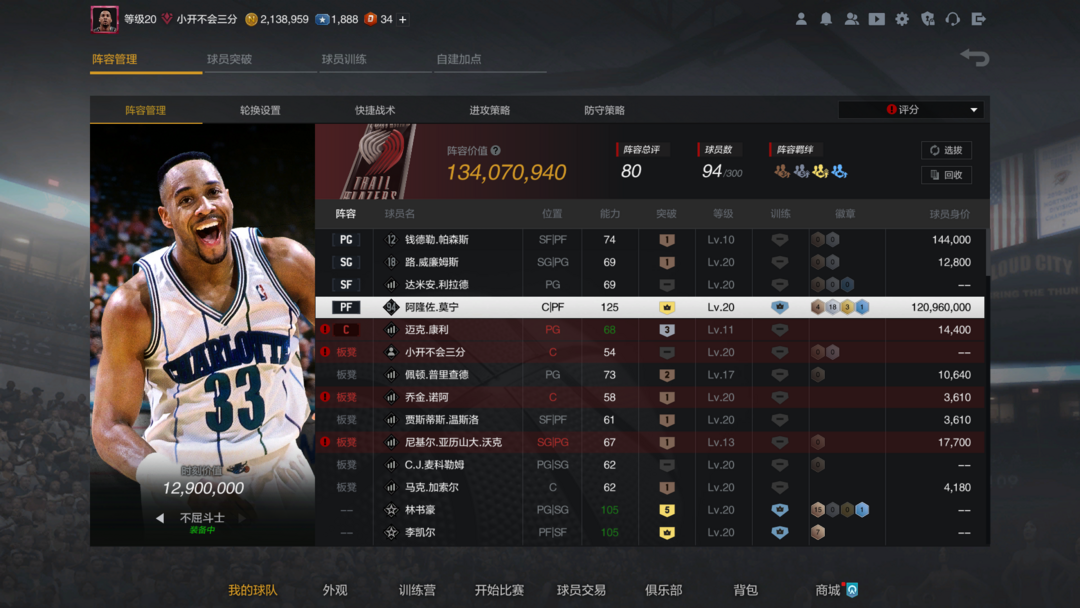Click the plus icon to add currency
This screenshot has width=1080, height=608.
pos(403,19)
